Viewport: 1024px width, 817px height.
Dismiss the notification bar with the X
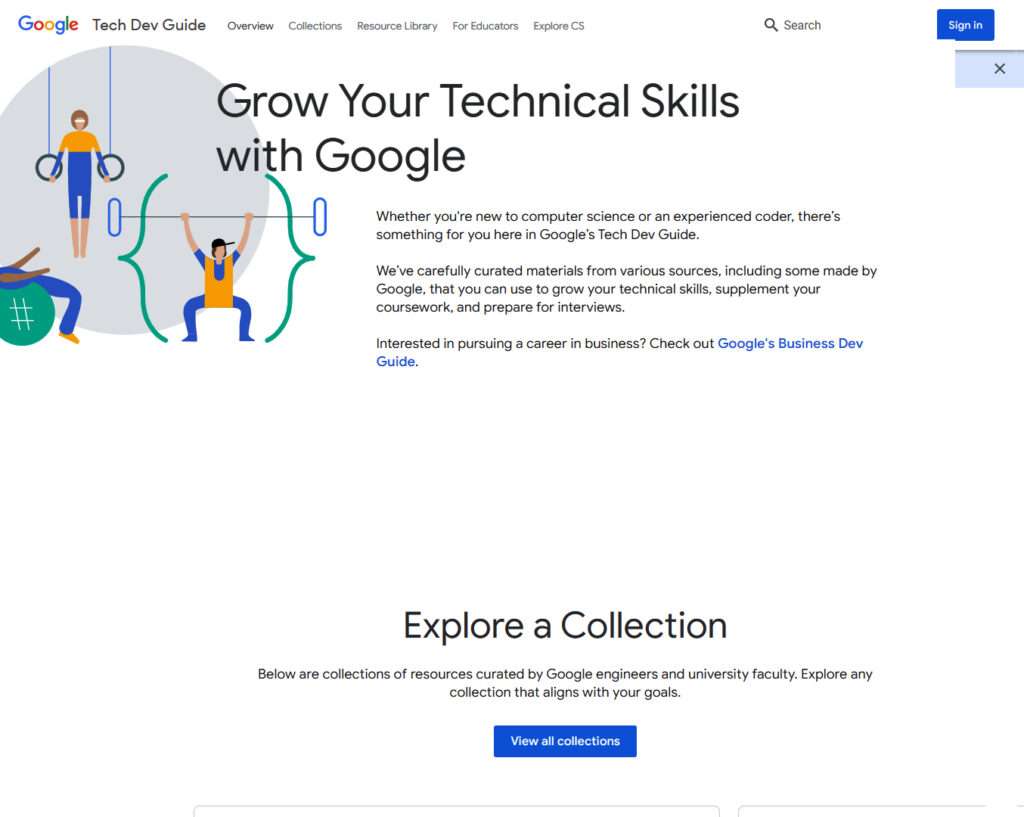pos(999,68)
